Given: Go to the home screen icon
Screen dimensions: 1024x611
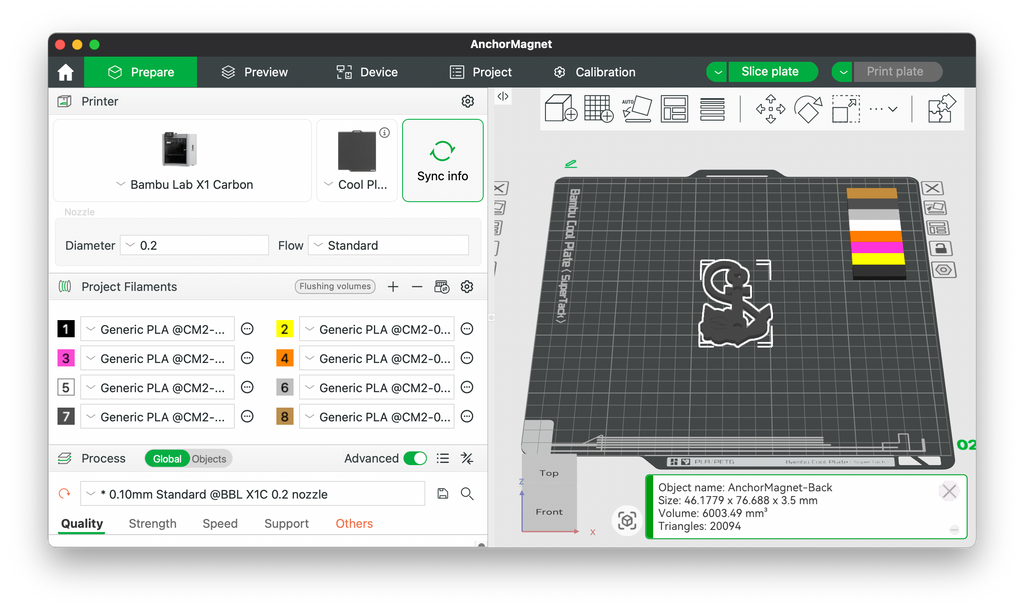Looking at the screenshot, I should [65, 72].
